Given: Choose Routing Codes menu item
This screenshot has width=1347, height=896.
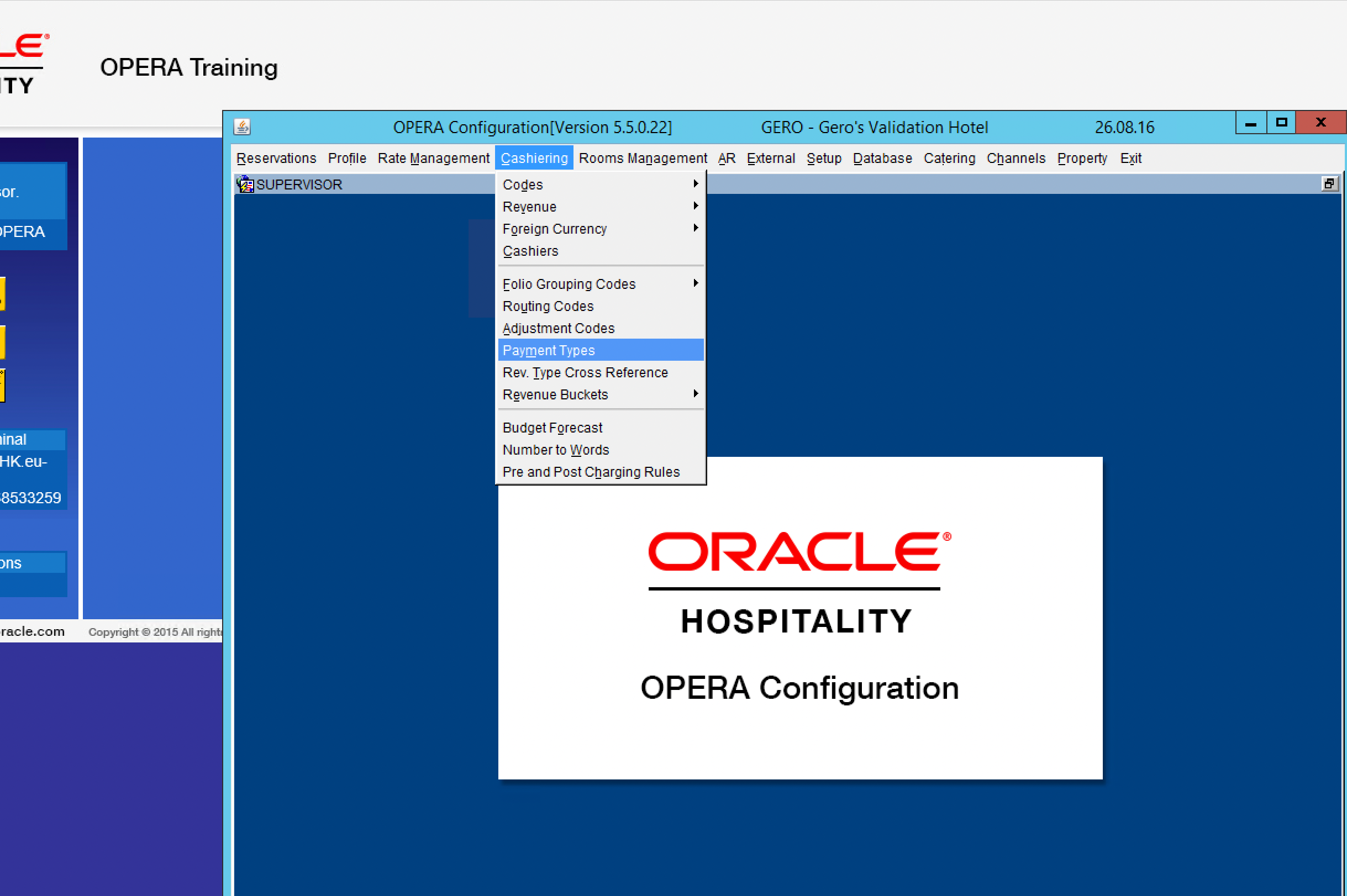Looking at the screenshot, I should click(548, 306).
